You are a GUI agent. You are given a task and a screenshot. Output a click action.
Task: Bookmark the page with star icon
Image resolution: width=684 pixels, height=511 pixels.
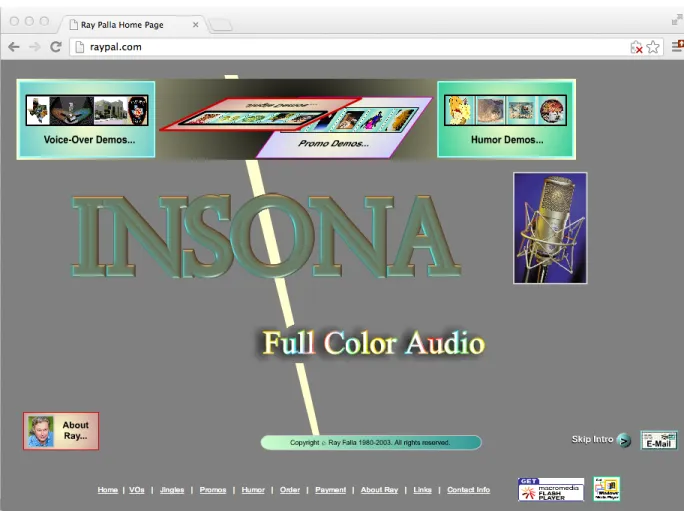pos(653,47)
